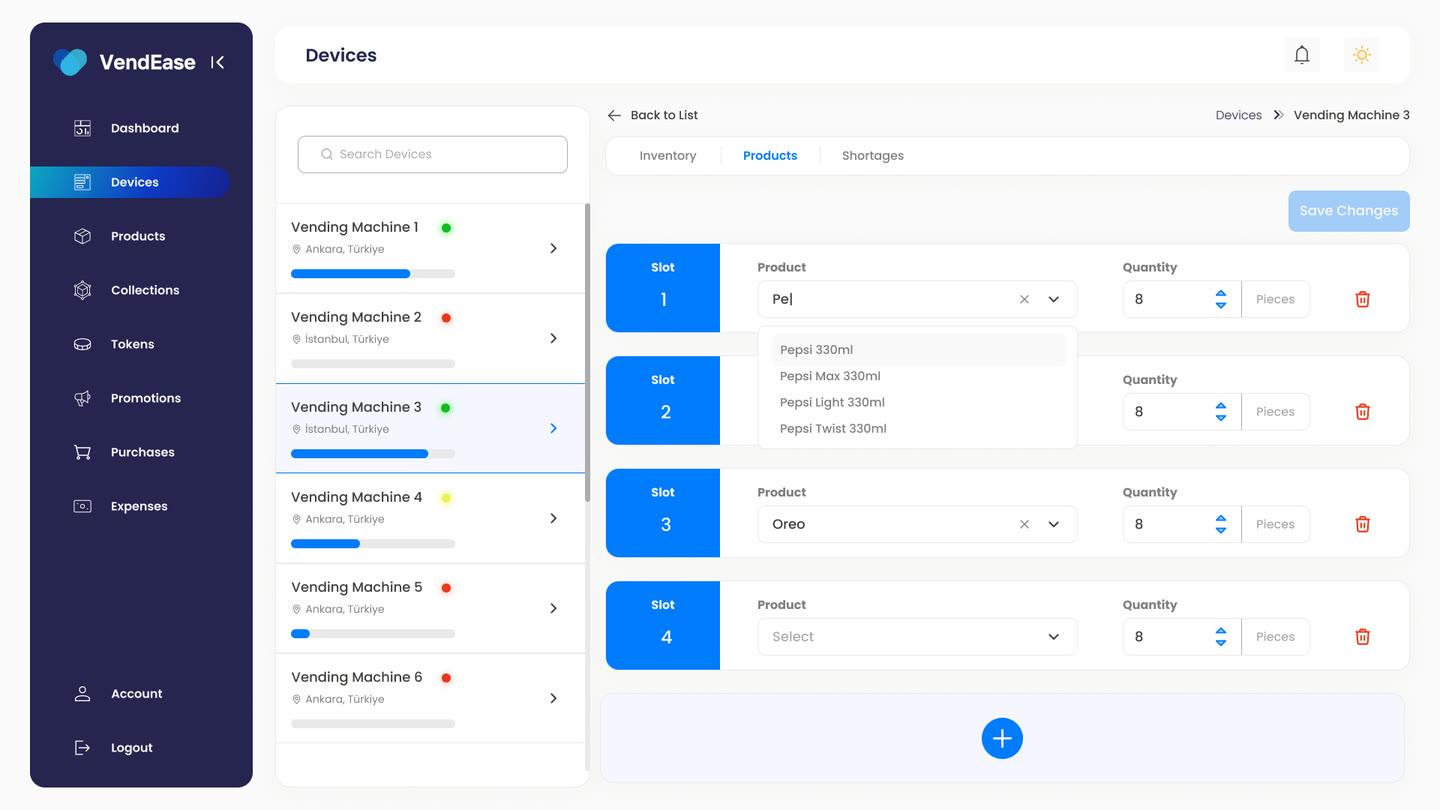Focus the Search Devices field
This screenshot has width=1440, height=810.
433,154
